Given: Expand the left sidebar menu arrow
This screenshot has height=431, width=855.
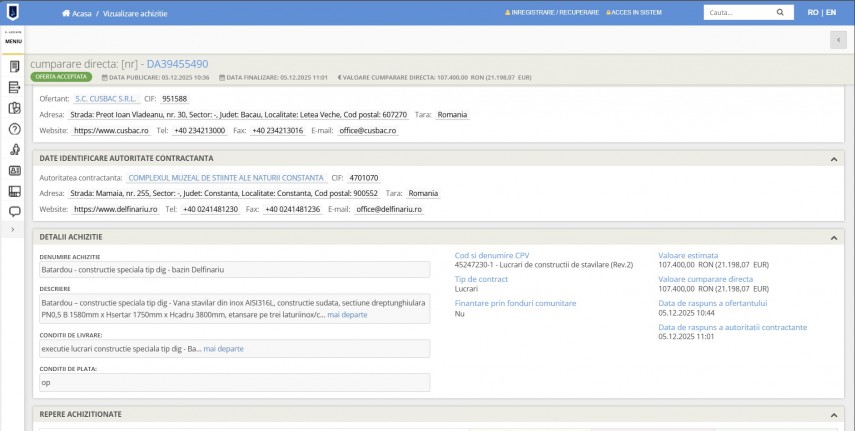Looking at the screenshot, I should click(13, 230).
